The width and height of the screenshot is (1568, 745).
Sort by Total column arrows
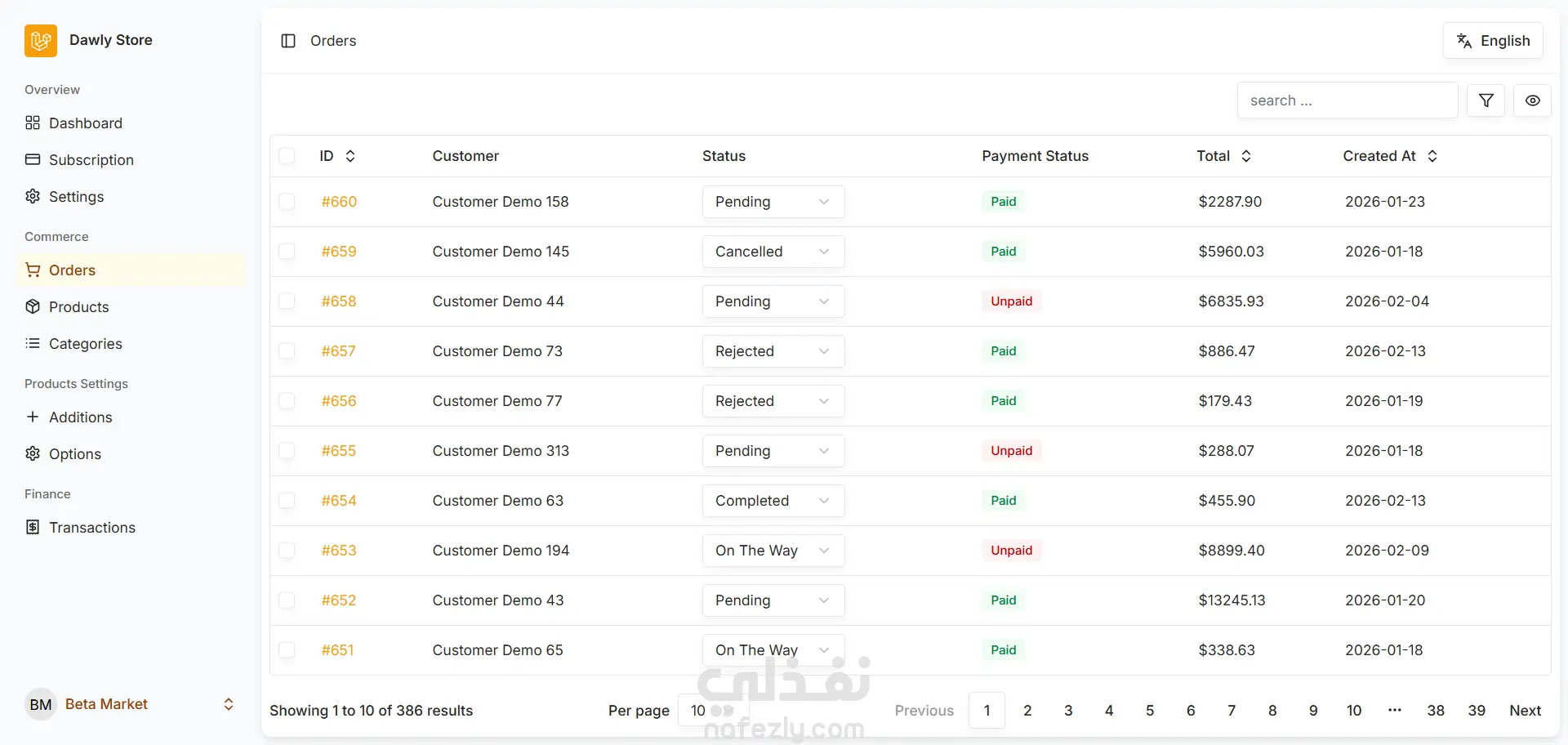click(1246, 156)
